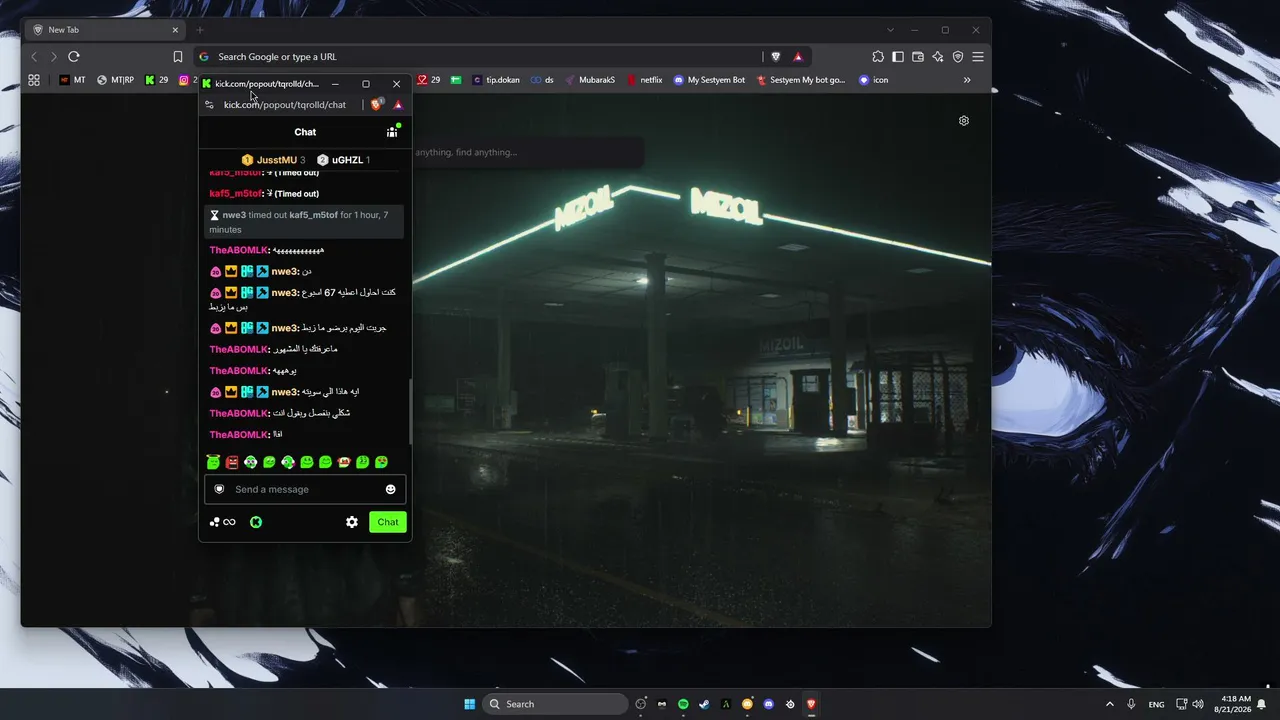The height and width of the screenshot is (720, 1280).
Task: Expand the bookmarks overflow chevron
Action: (x=967, y=80)
